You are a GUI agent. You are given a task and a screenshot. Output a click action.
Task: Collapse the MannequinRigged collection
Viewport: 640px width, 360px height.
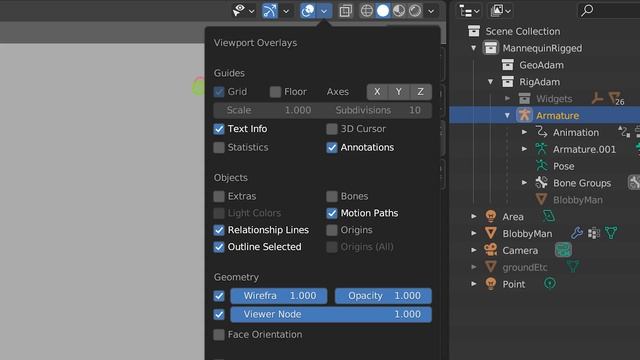pos(473,48)
